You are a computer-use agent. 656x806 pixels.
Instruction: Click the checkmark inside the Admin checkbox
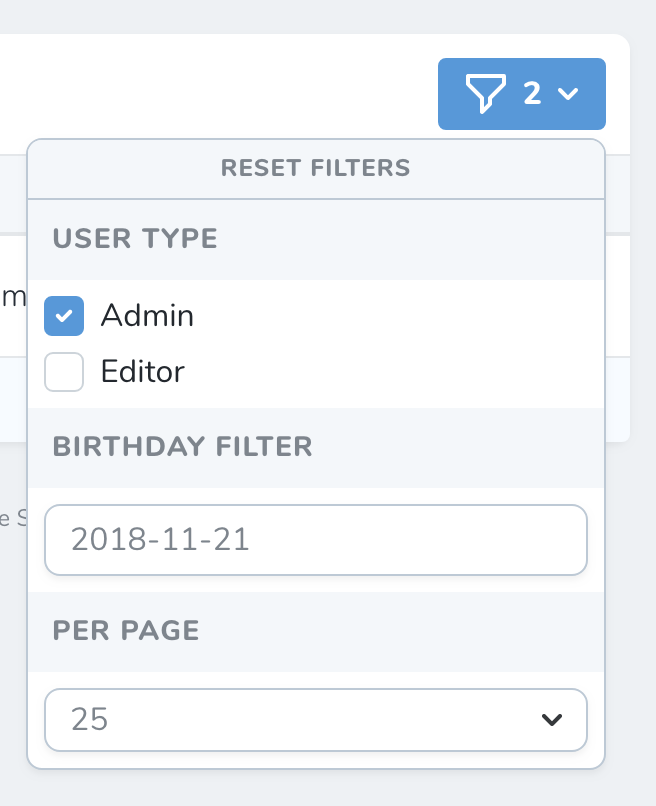pyautogui.click(x=64, y=315)
